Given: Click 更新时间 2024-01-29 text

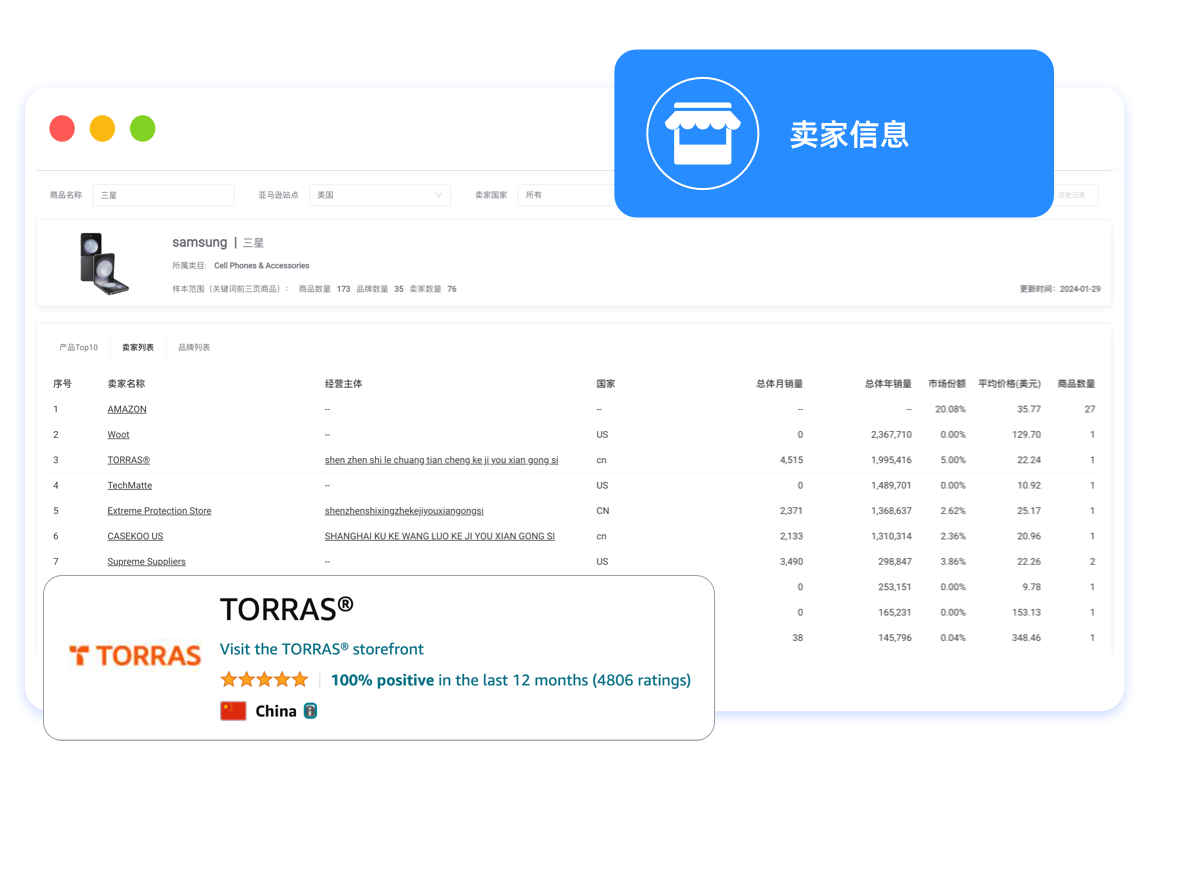Looking at the screenshot, I should pos(1060,289).
